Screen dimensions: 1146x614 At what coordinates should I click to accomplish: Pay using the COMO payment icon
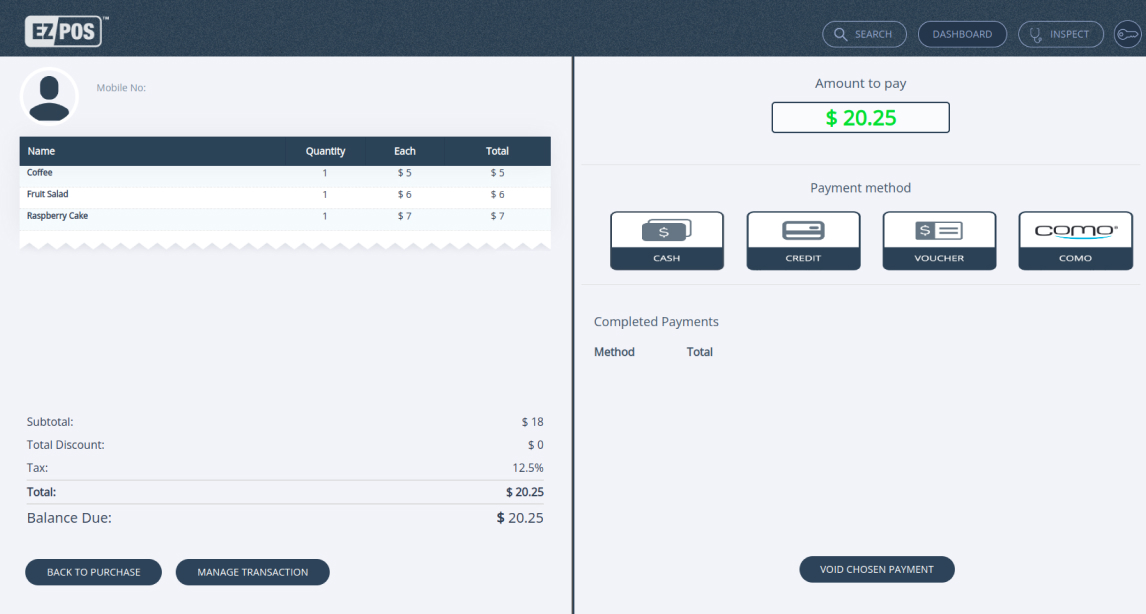1075,240
